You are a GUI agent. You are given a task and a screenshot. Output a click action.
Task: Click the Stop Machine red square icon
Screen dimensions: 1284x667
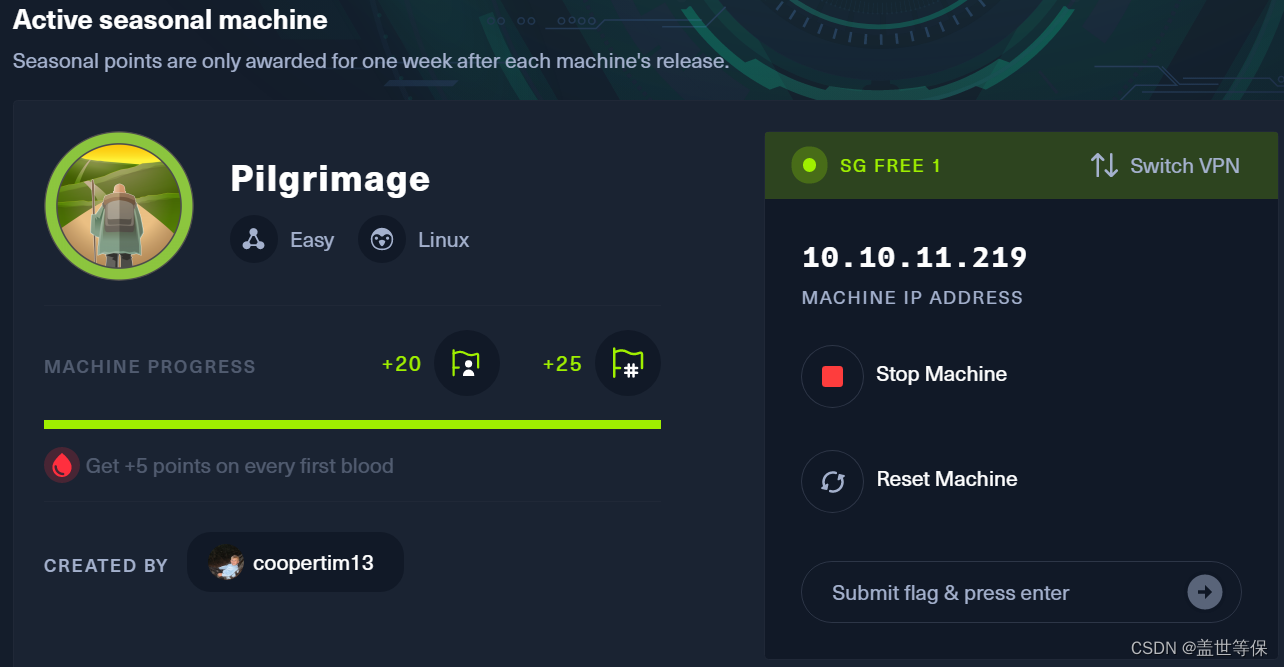pos(832,376)
